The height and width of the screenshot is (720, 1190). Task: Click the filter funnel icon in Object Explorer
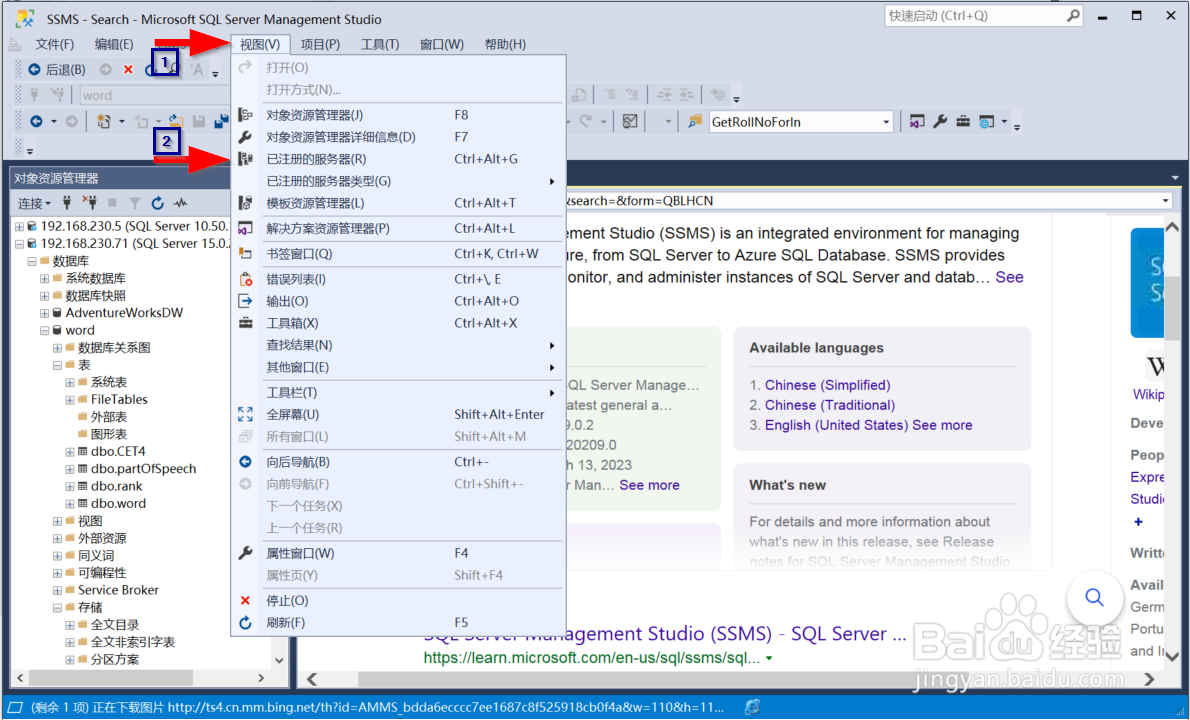(134, 203)
